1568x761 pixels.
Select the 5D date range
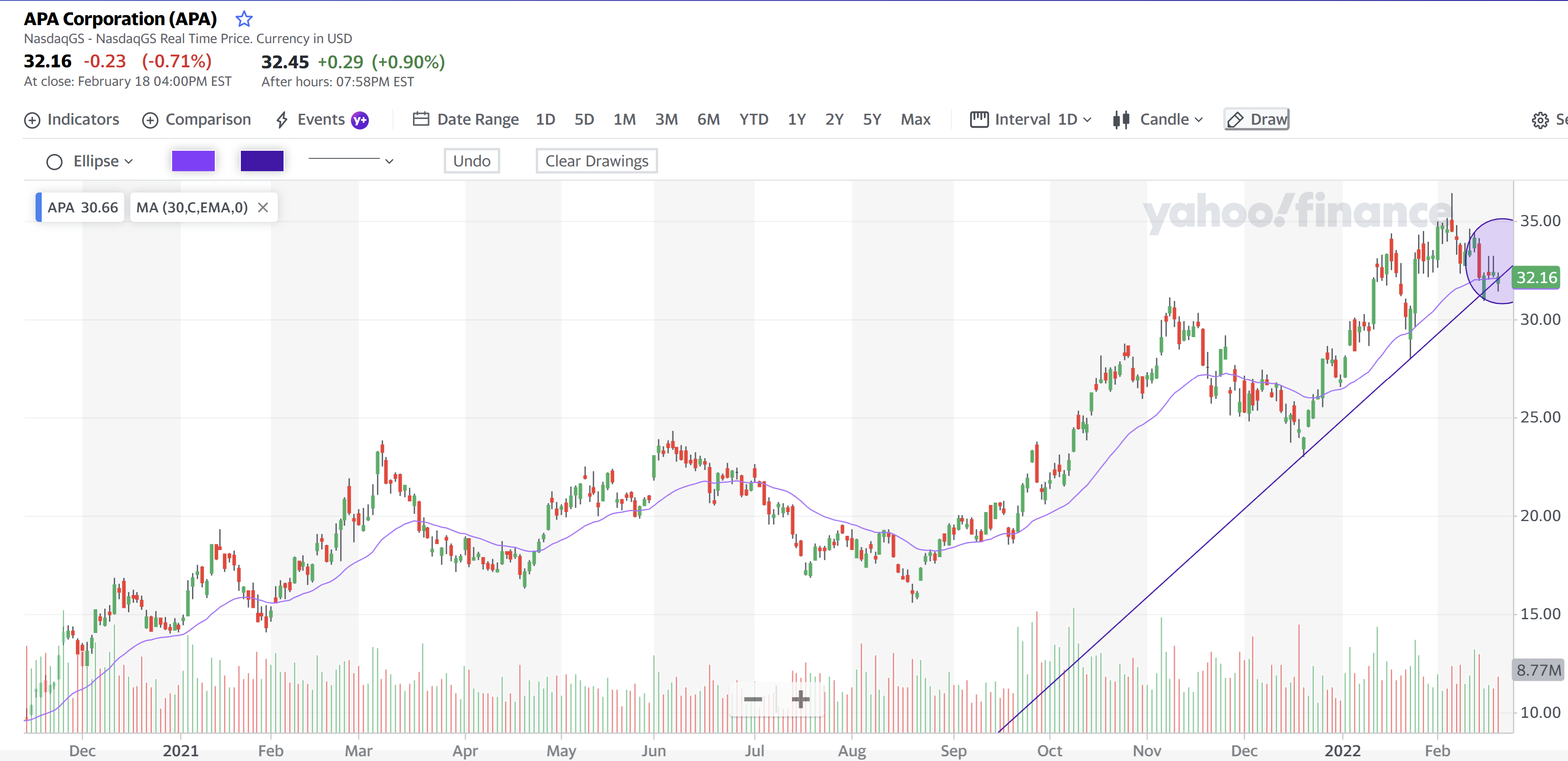tap(584, 119)
